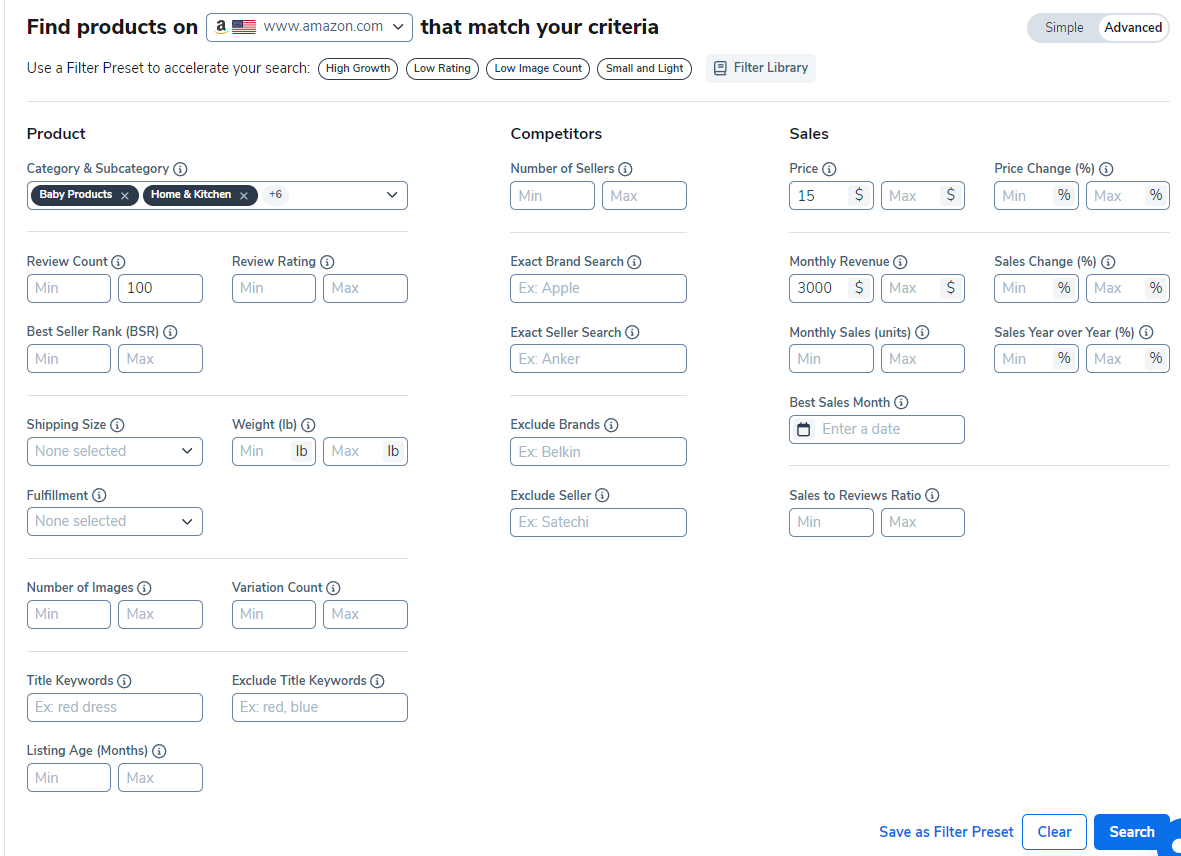Click info icon next to Category & Subcategory
The width and height of the screenshot is (1181, 856).
click(180, 169)
